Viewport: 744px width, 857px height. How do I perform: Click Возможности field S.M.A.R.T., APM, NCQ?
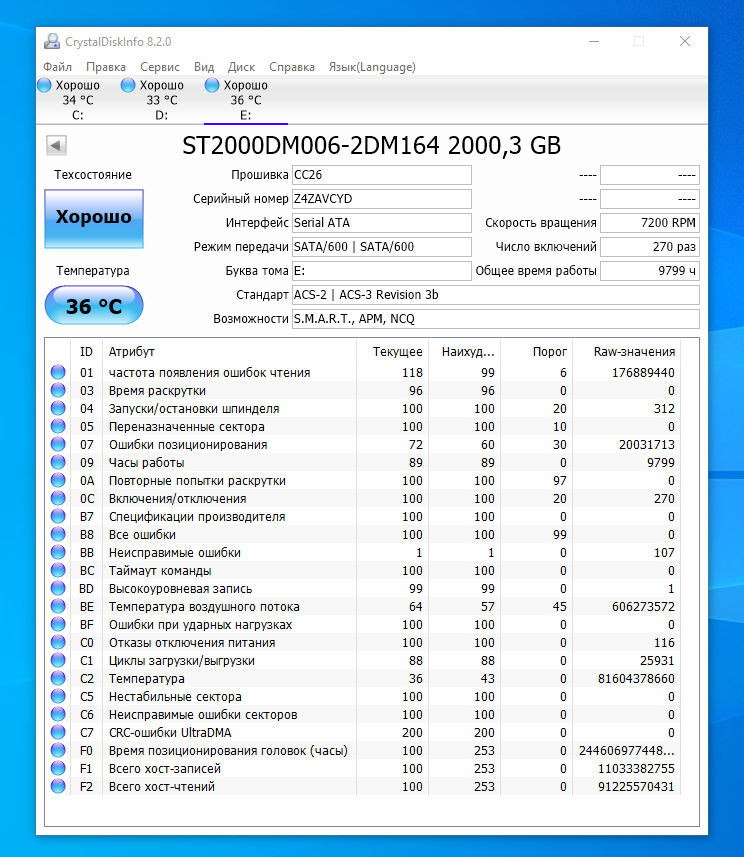point(496,319)
